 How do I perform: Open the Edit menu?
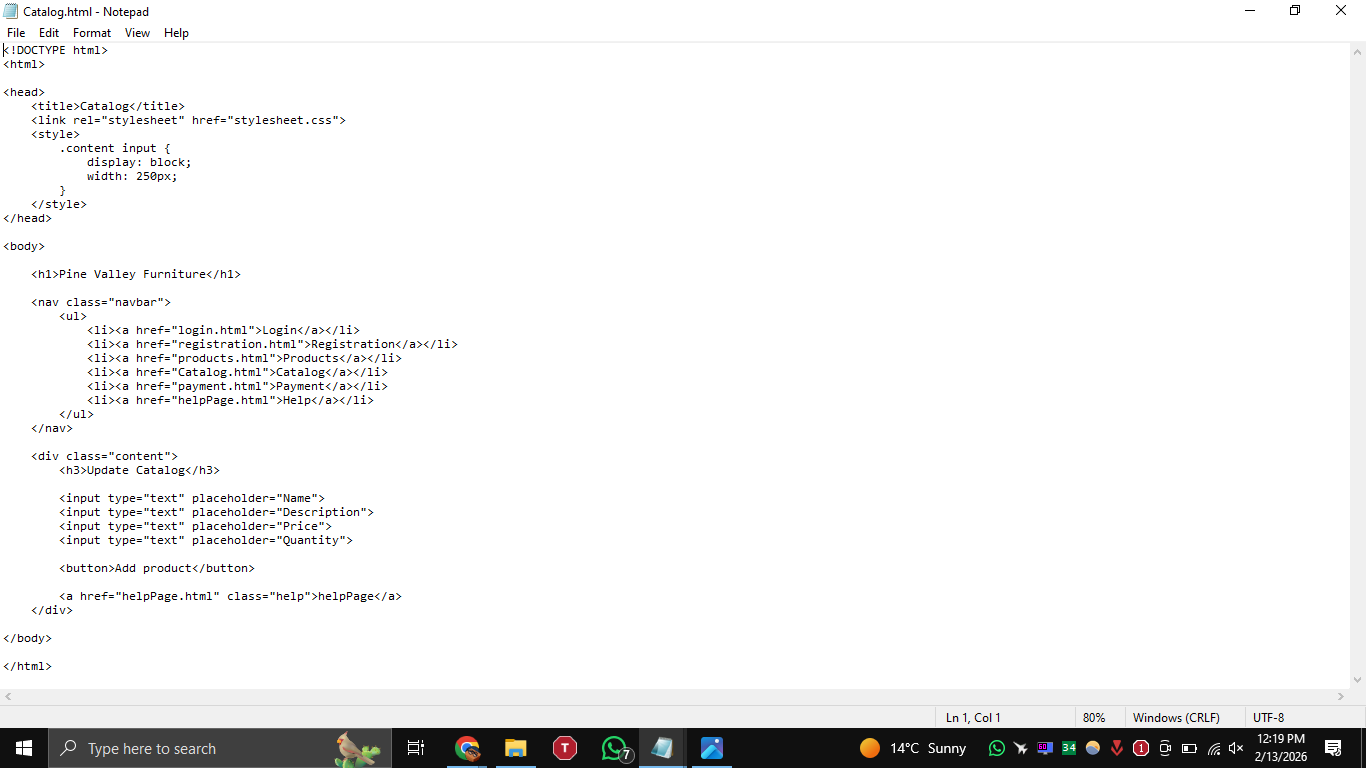49,33
